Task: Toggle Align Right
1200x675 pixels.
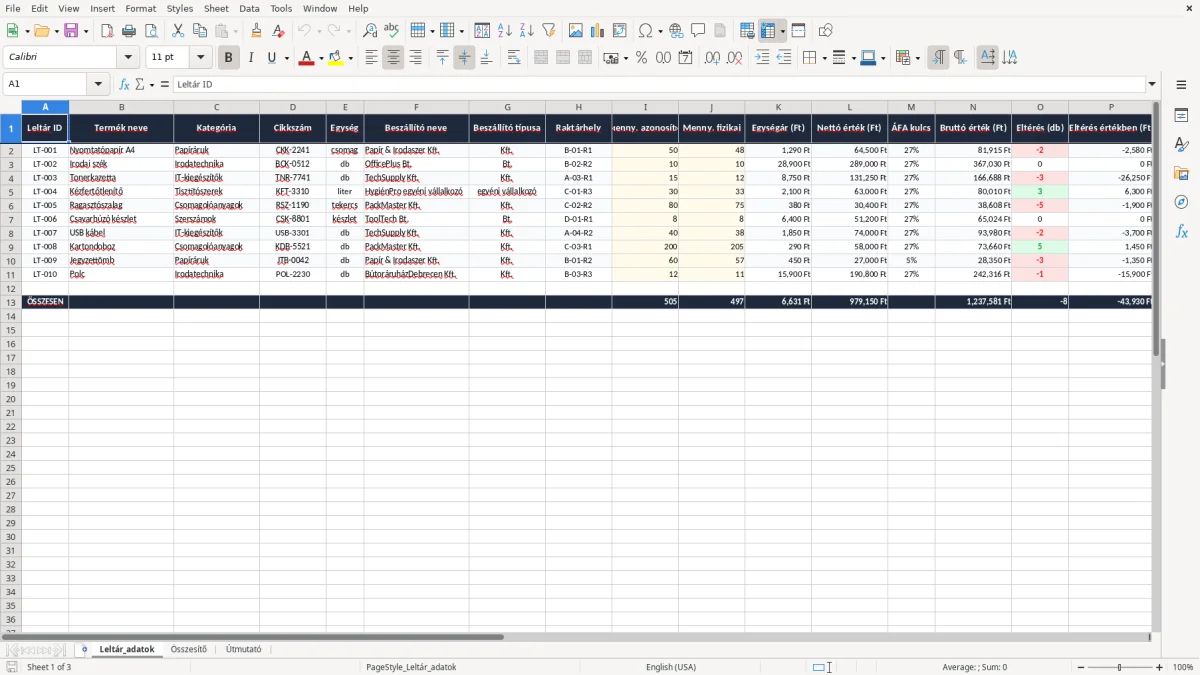Action: (x=415, y=58)
